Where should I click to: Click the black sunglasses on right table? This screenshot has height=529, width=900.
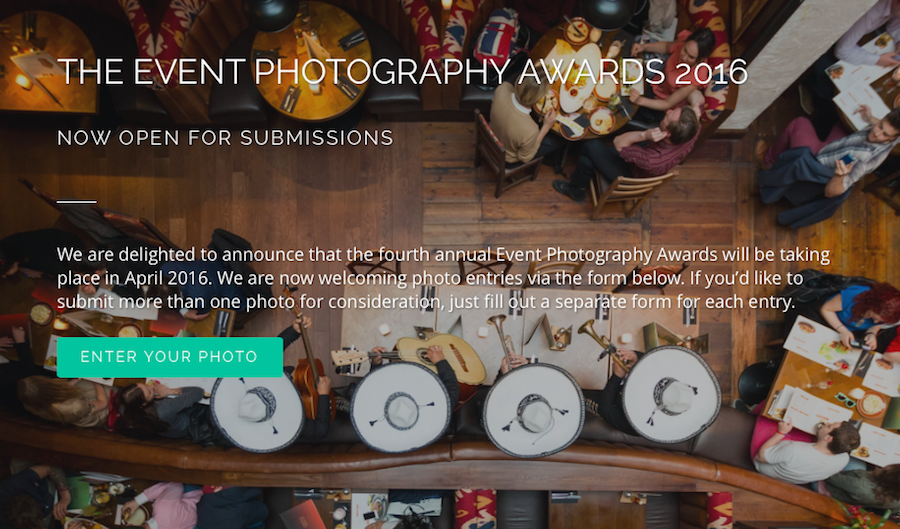[844, 399]
